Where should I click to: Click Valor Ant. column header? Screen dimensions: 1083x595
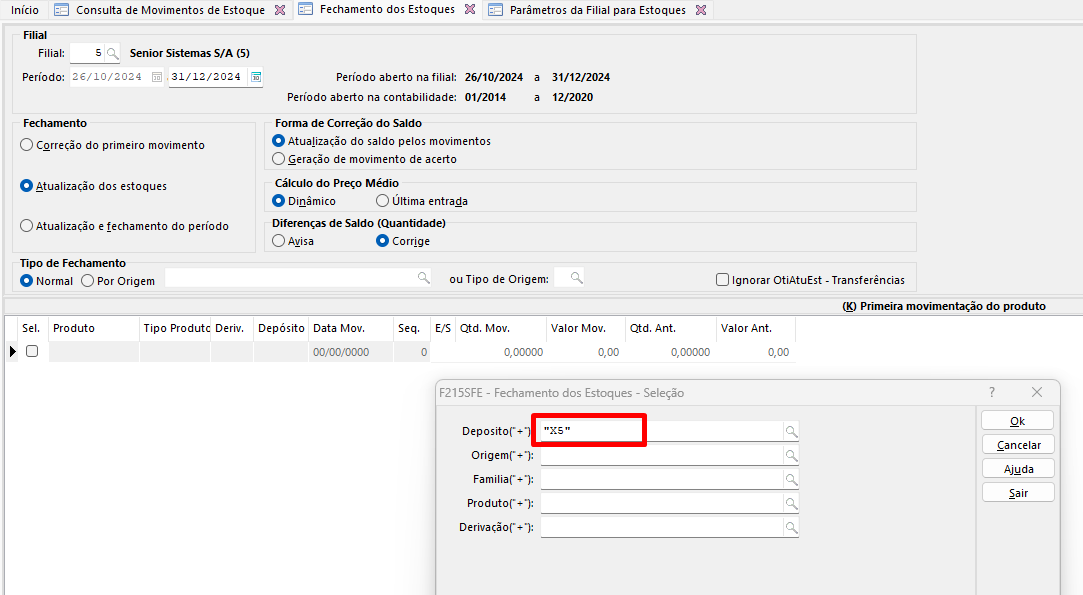[756, 328]
